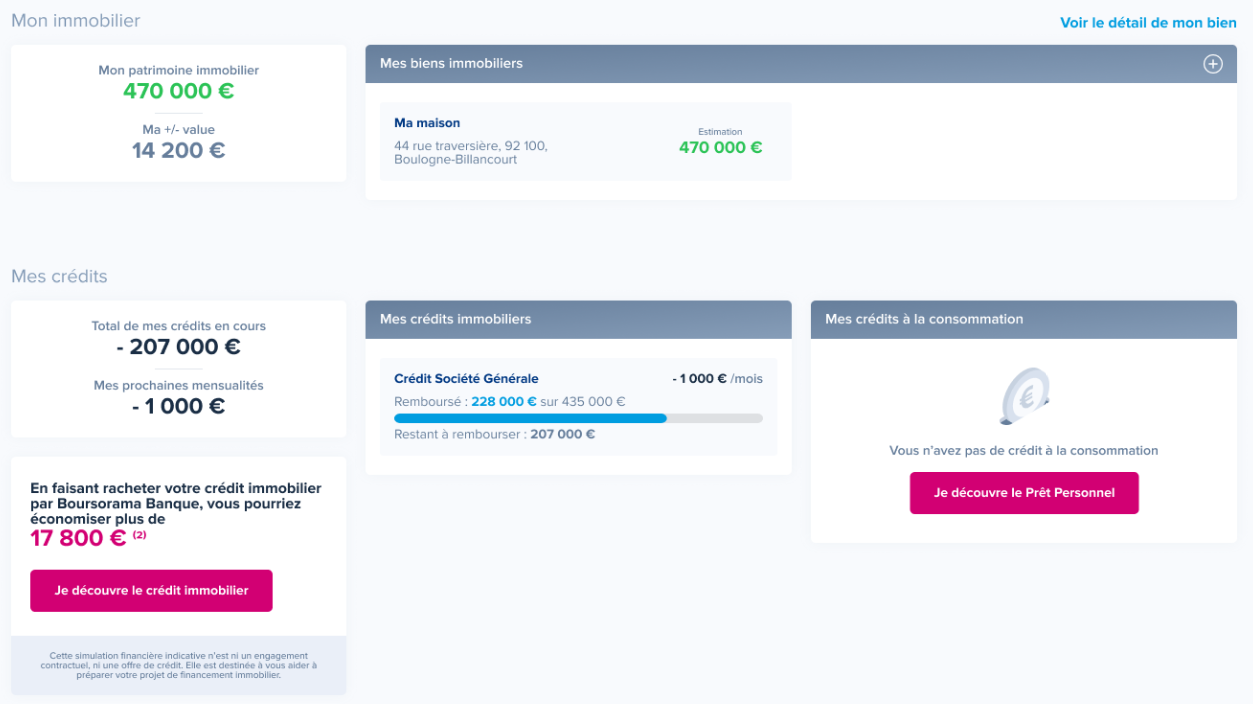
Task: Open 'Voir le détail de mon bien'
Action: click(x=1147, y=22)
